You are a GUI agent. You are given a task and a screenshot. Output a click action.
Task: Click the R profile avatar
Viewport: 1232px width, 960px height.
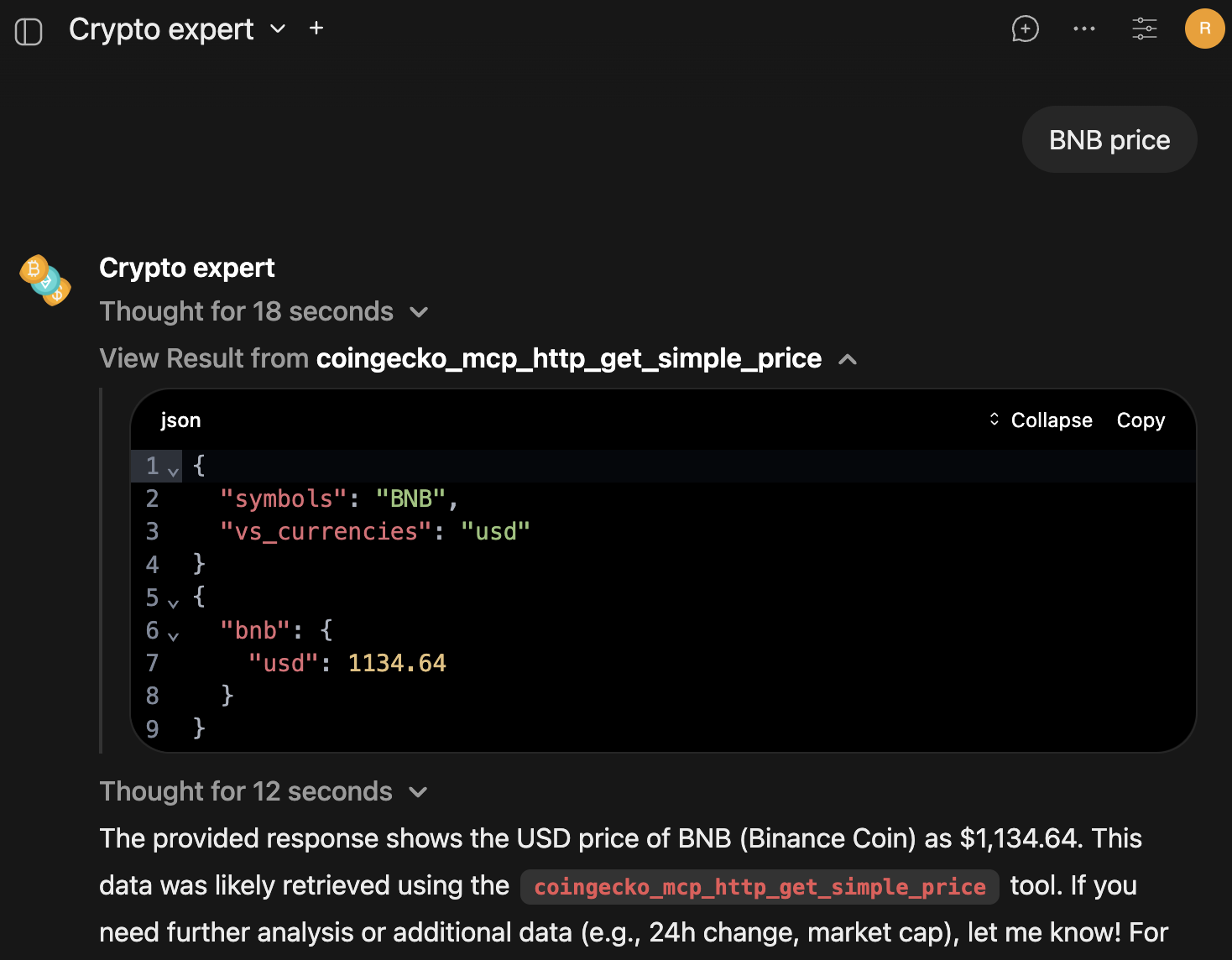pyautogui.click(x=1204, y=29)
